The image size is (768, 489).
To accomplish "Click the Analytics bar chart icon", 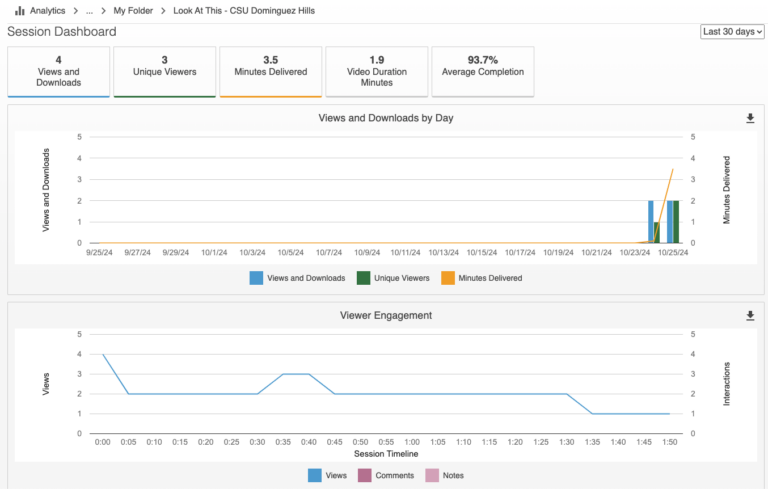I will point(19,10).
